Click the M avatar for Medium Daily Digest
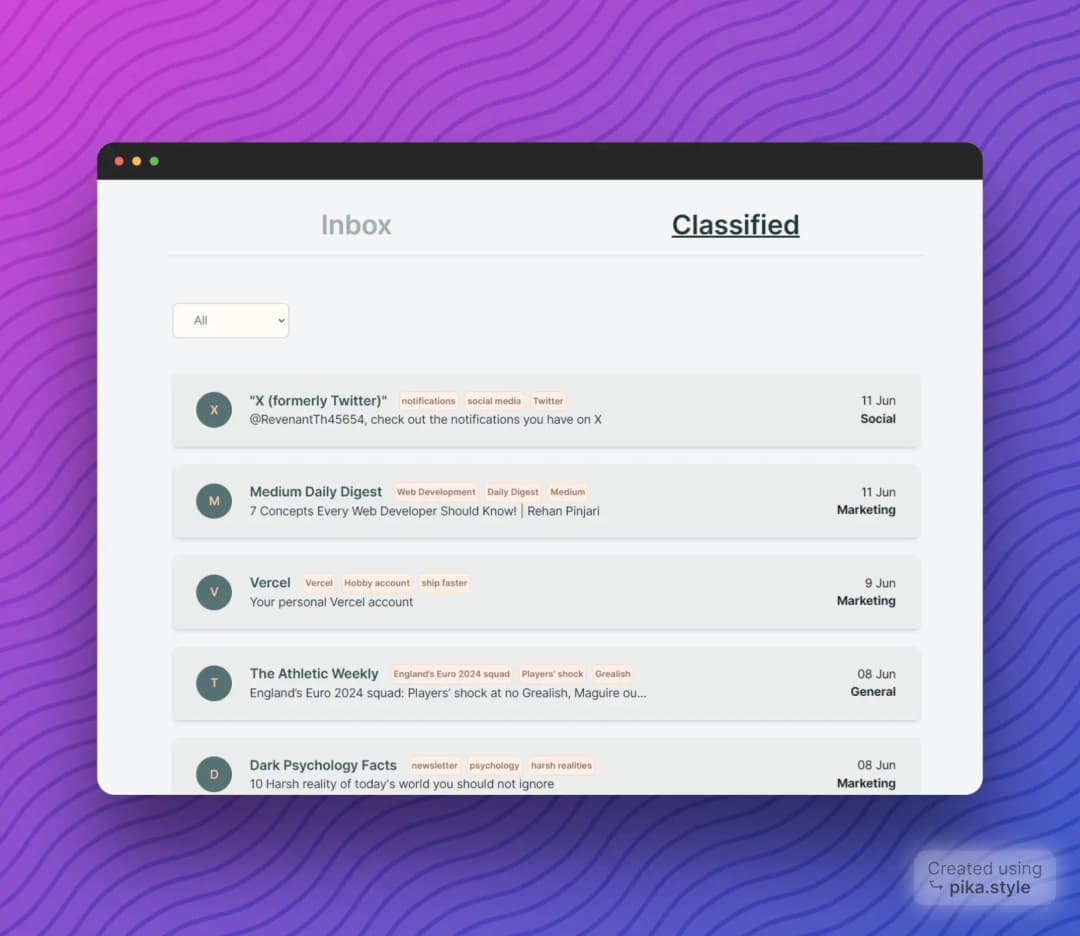 coord(214,501)
